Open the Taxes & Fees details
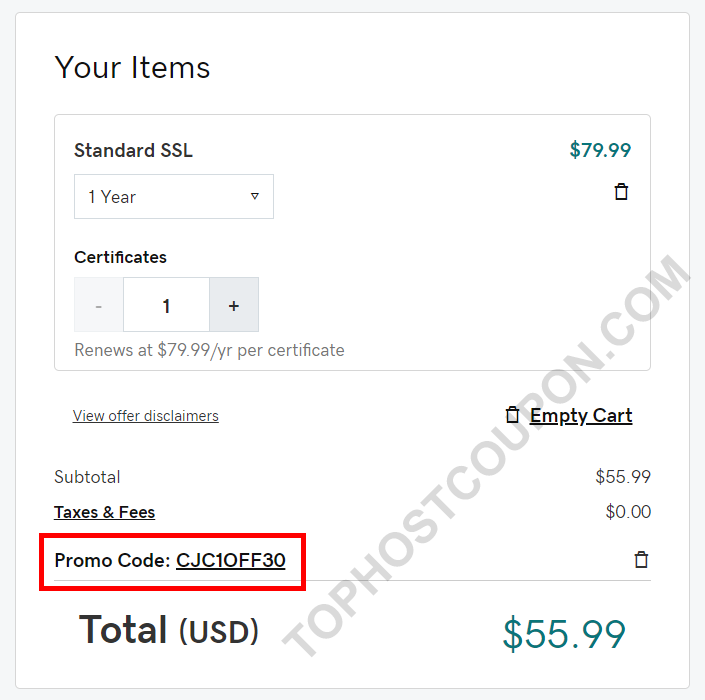The height and width of the screenshot is (700, 705). pyautogui.click(x=104, y=512)
